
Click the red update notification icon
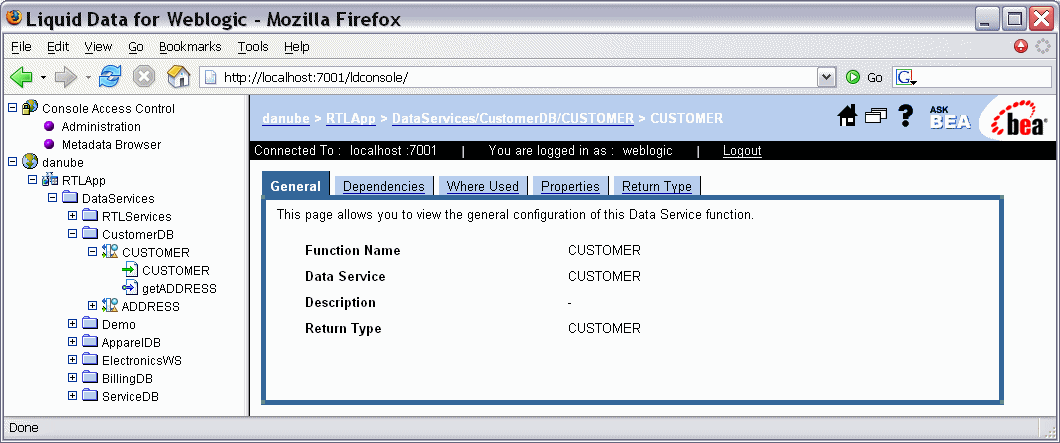point(1021,46)
